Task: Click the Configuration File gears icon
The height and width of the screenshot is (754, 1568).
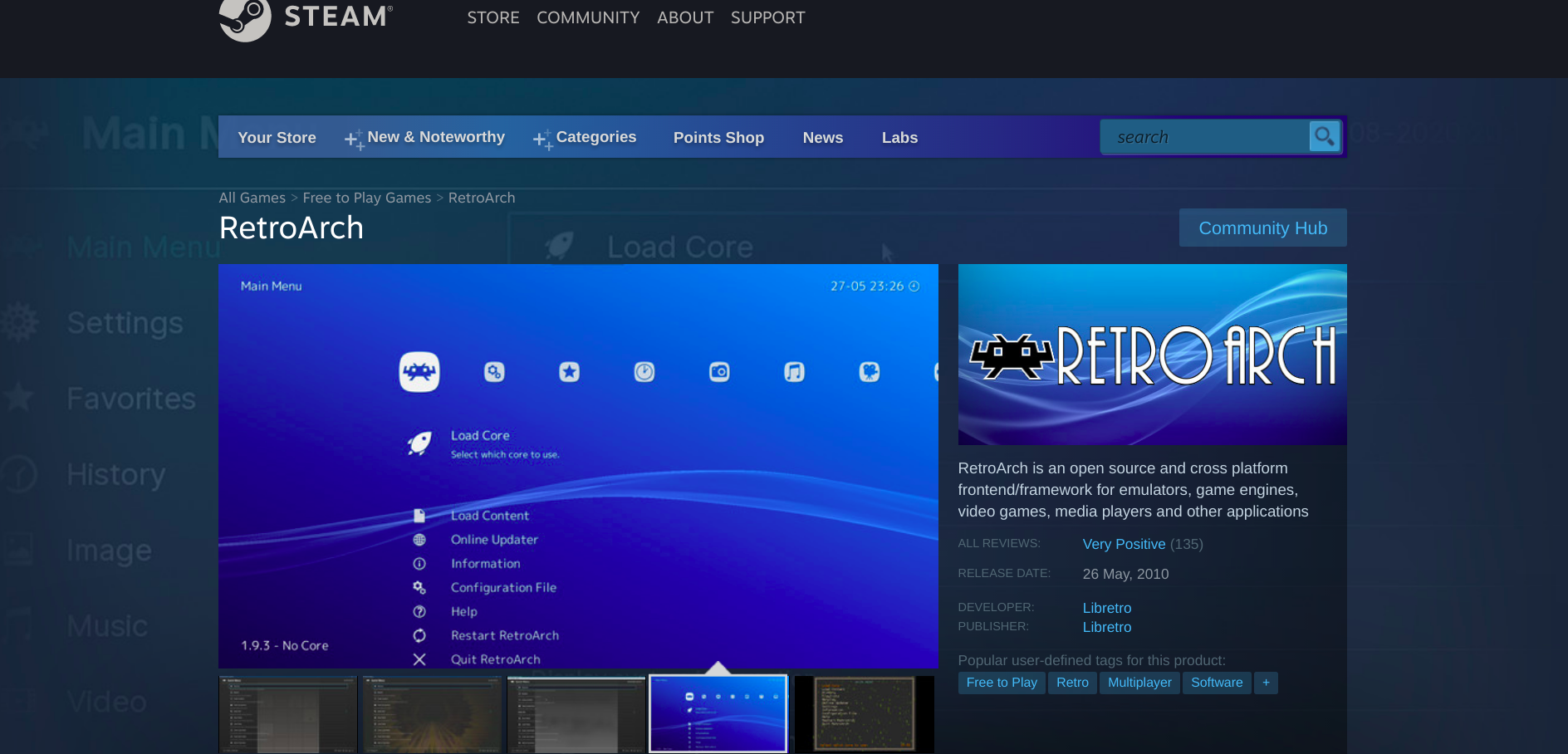Action: tap(419, 588)
